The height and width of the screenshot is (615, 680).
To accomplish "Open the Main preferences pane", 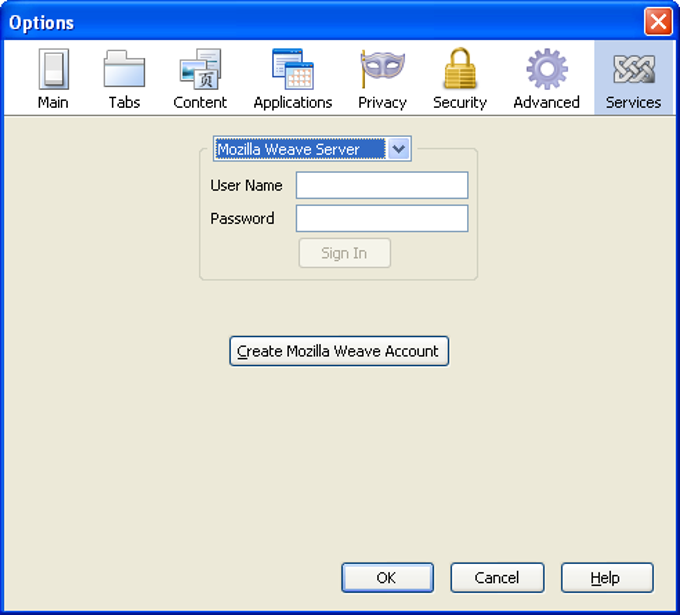I will pos(53,79).
